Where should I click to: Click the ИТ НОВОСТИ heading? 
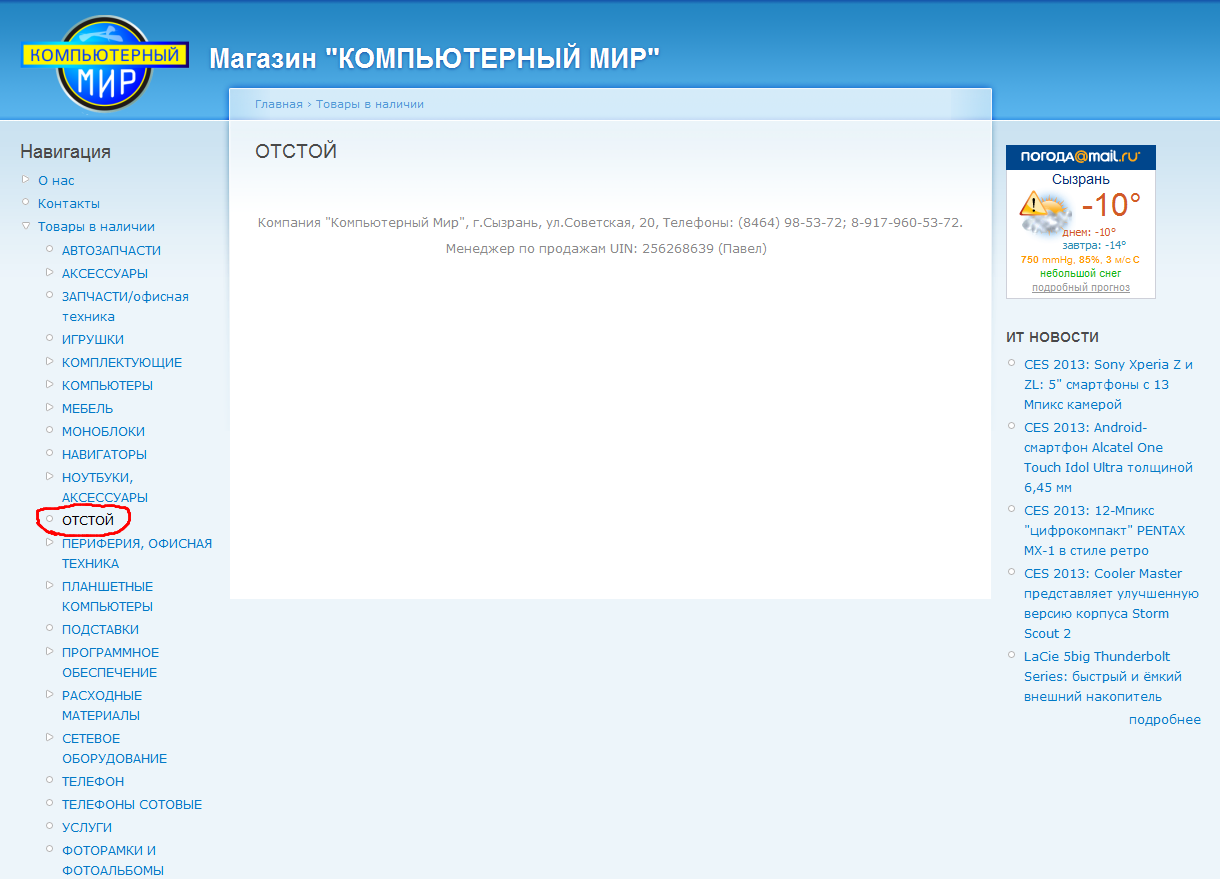(1052, 338)
